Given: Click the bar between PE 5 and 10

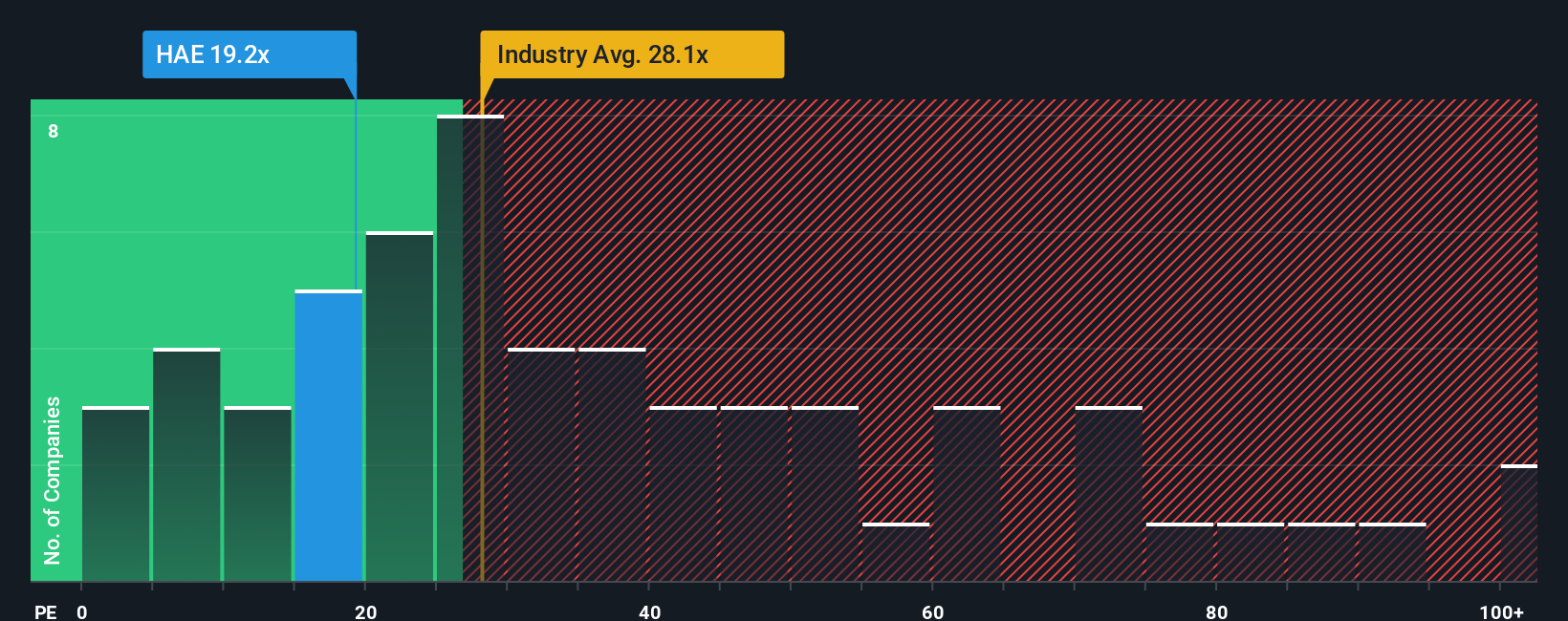Looking at the screenshot, I should point(186,464).
